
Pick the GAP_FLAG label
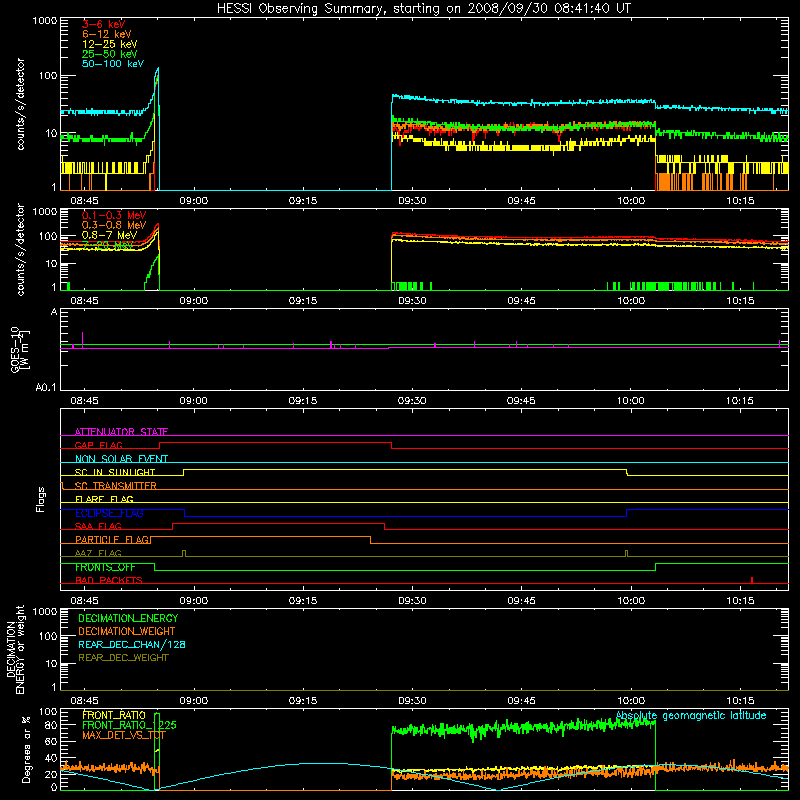coord(98,445)
